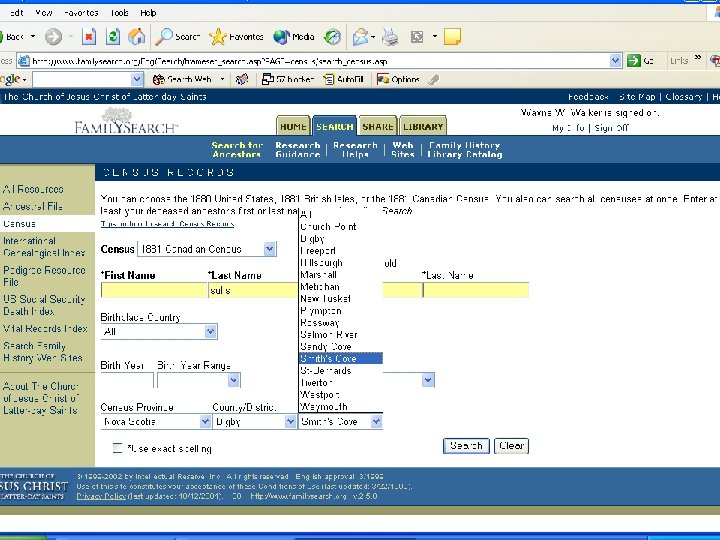Open the Tools menu

coord(119,13)
